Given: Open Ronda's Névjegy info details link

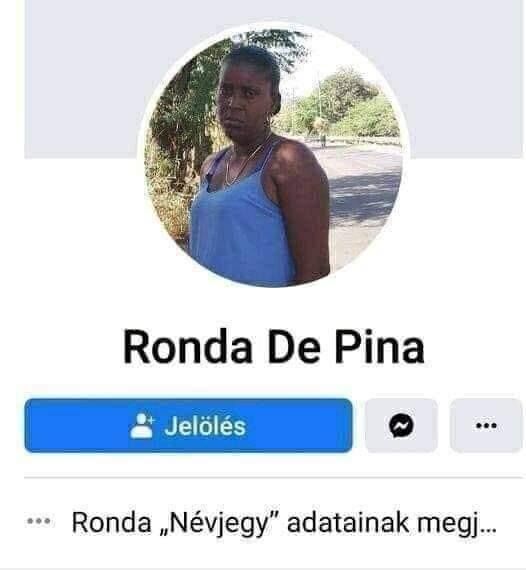Looking at the screenshot, I should 284,523.
